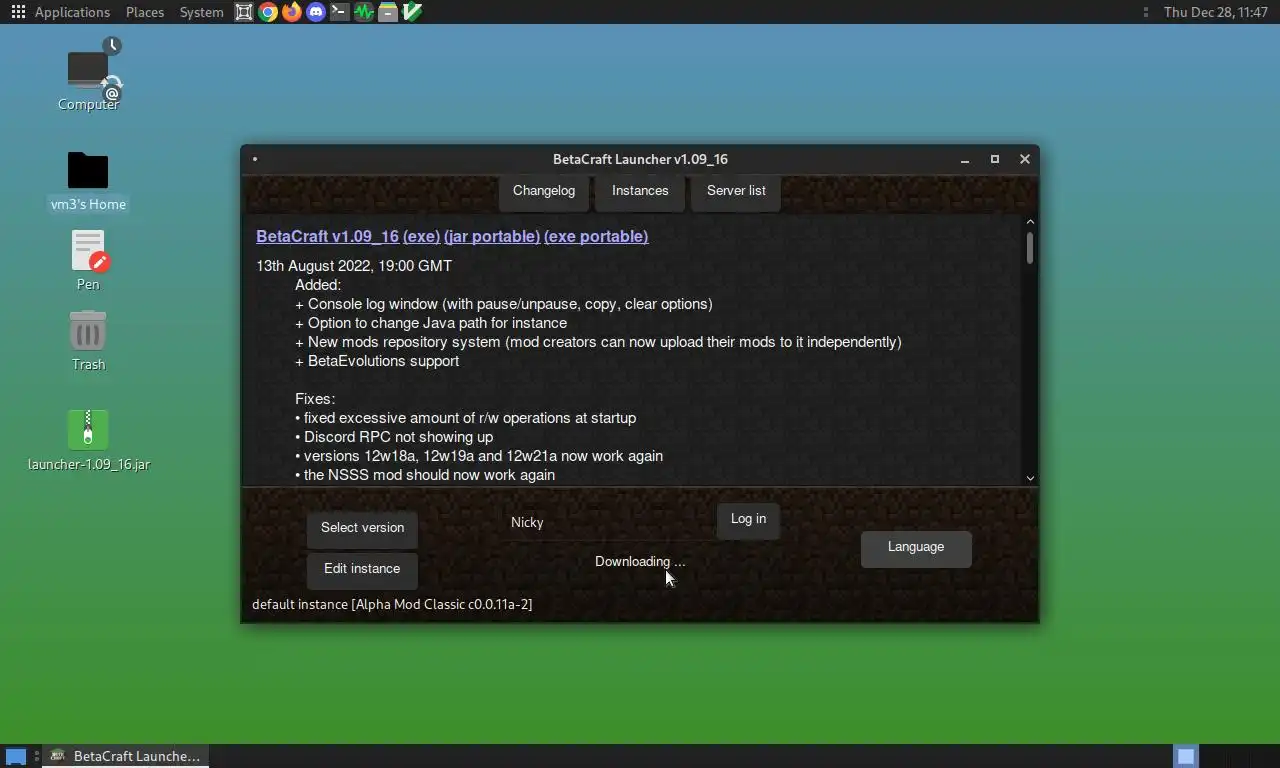Click the '13th August 2022, 19:00 GMT' text
The image size is (1280, 768).
354,266
